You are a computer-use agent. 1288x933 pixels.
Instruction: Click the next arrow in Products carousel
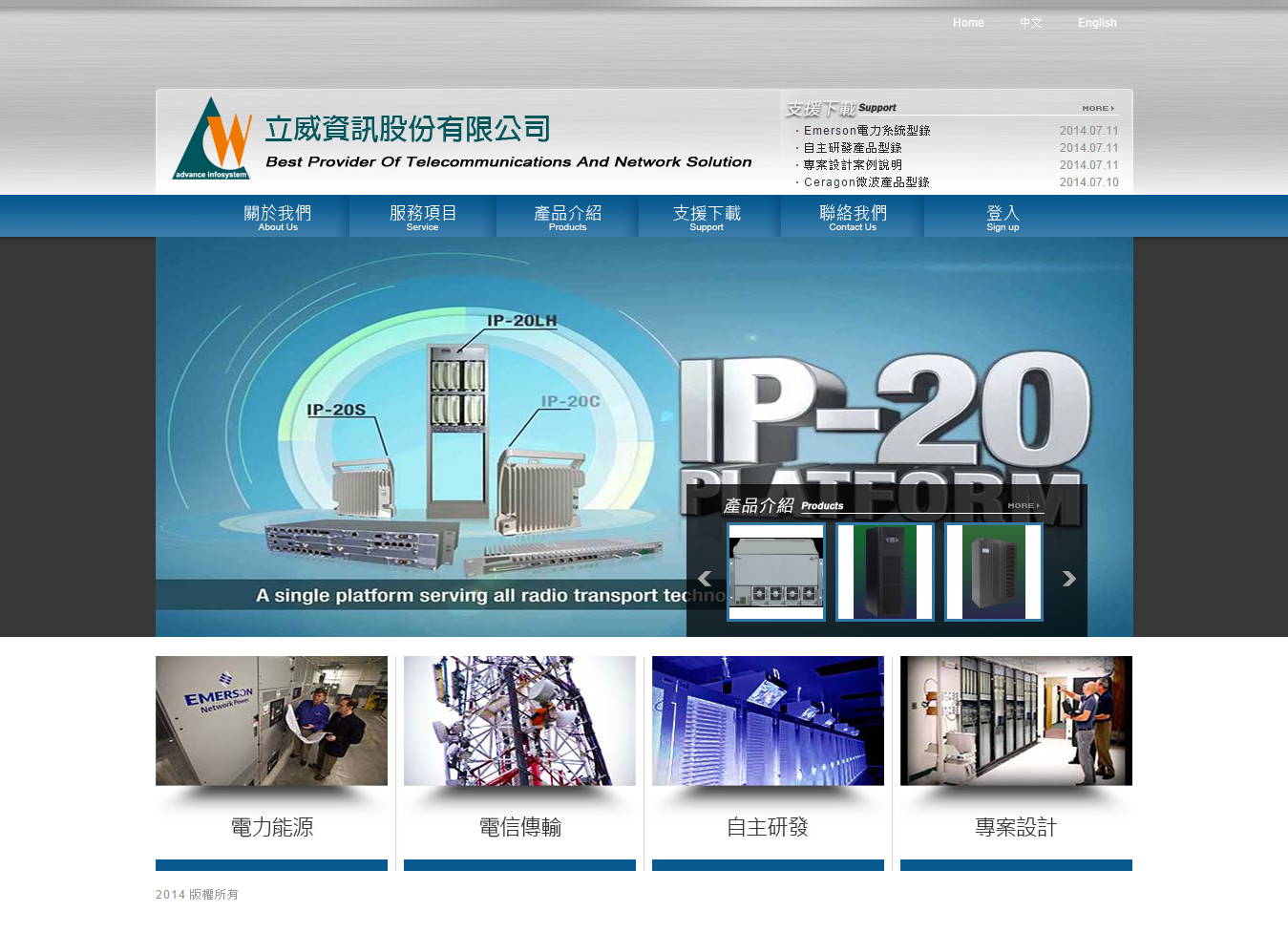1068,578
